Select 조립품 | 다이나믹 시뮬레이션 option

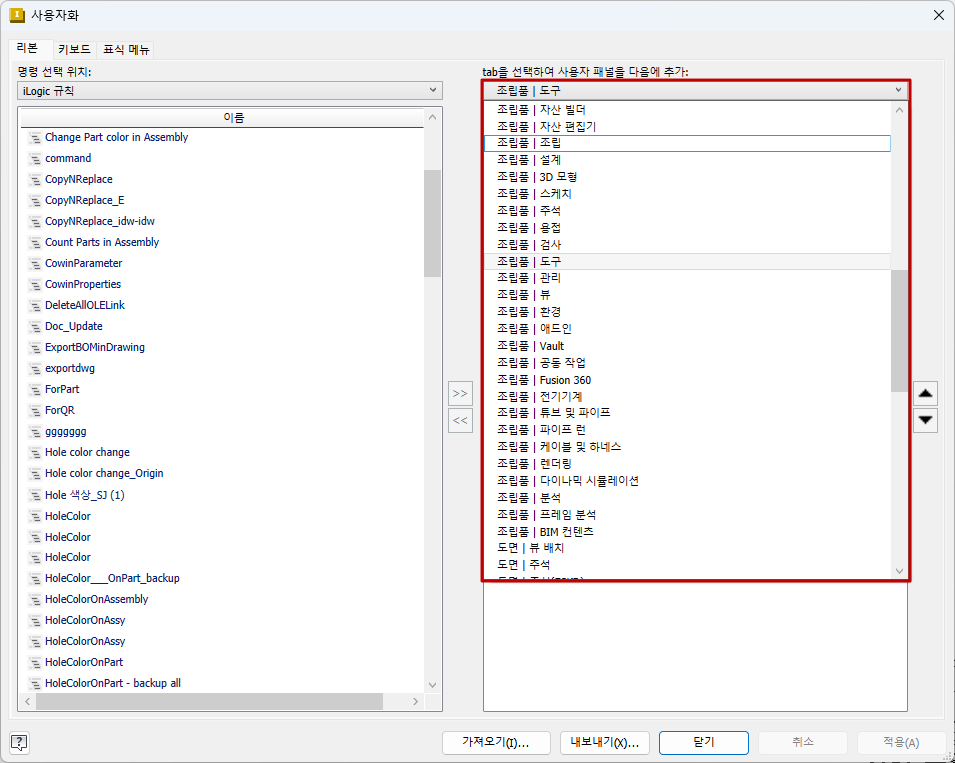click(687, 481)
